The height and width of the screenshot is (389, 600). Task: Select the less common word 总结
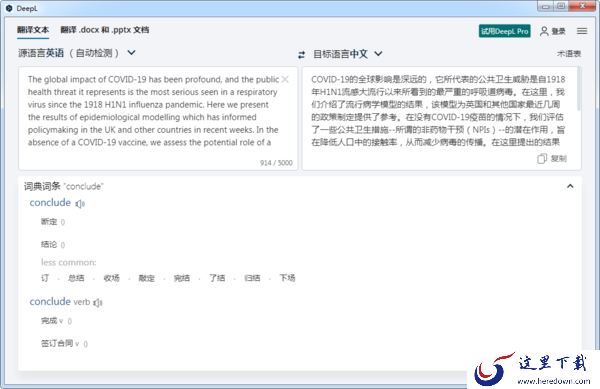[76, 278]
